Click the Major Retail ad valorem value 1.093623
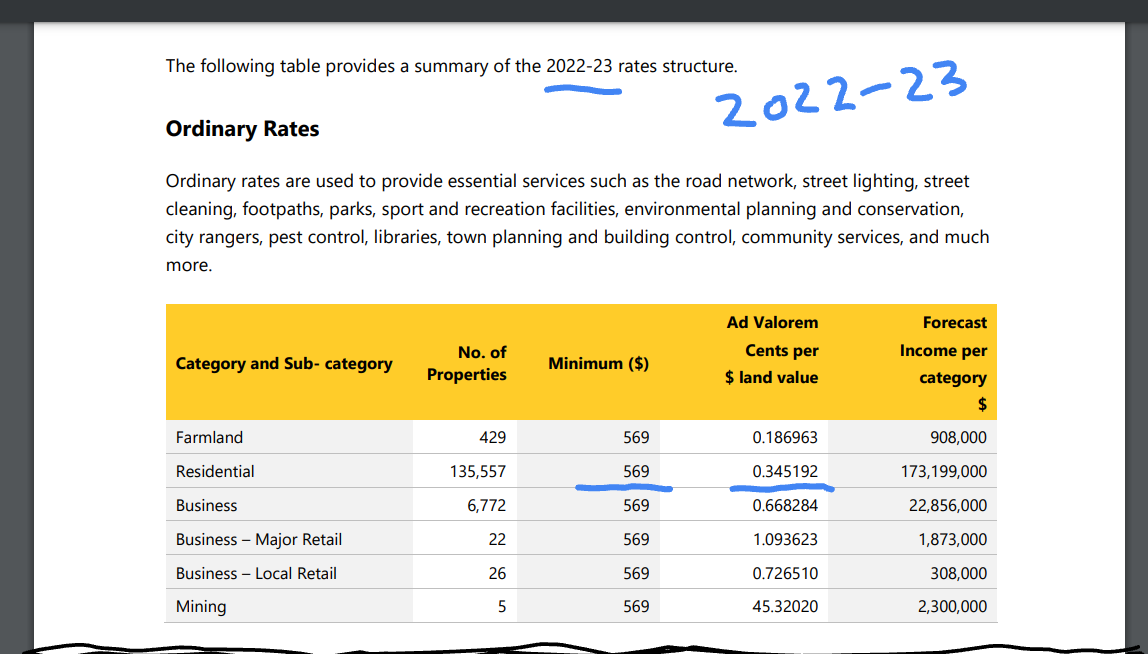1148x654 pixels. point(785,540)
